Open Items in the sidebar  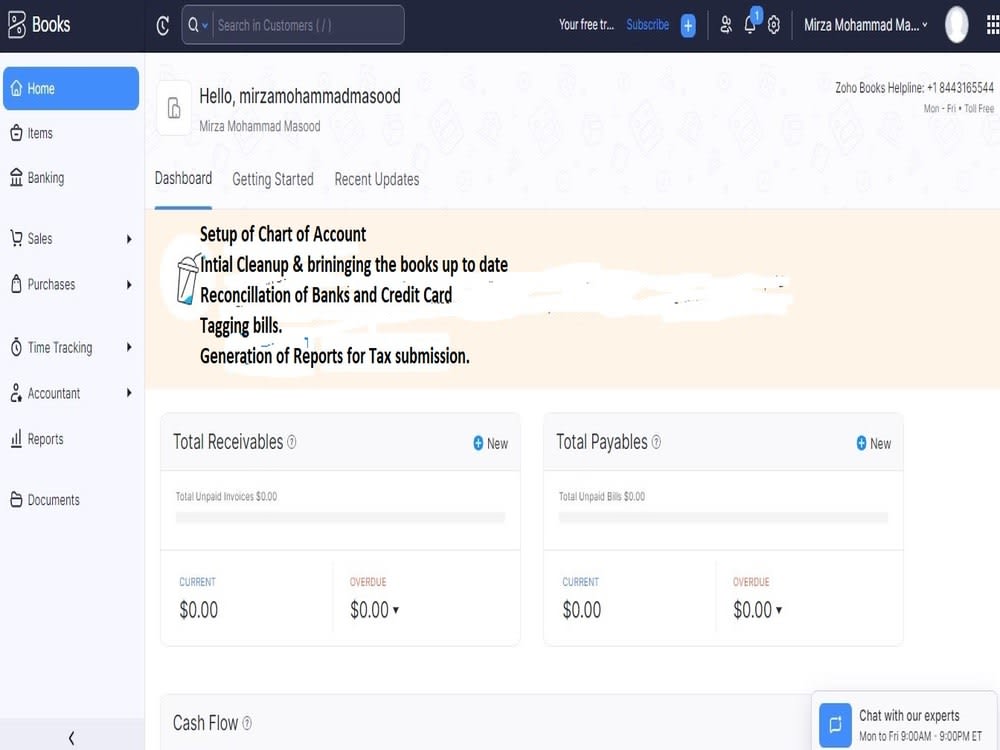tap(71, 133)
